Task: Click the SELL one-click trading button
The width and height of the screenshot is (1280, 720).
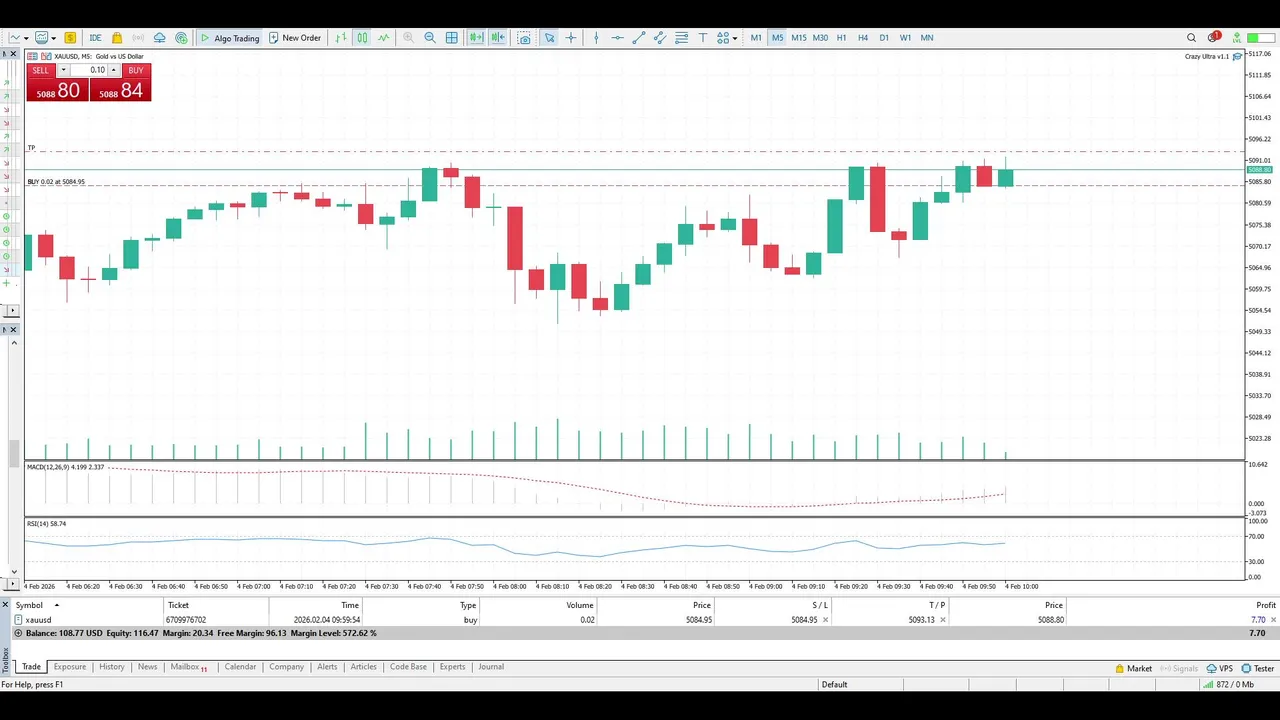Action: (x=57, y=83)
